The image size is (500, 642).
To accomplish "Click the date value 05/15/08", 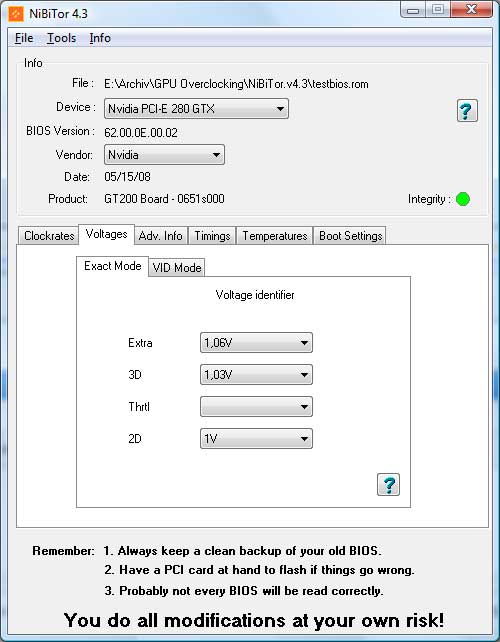I will coord(127,177).
